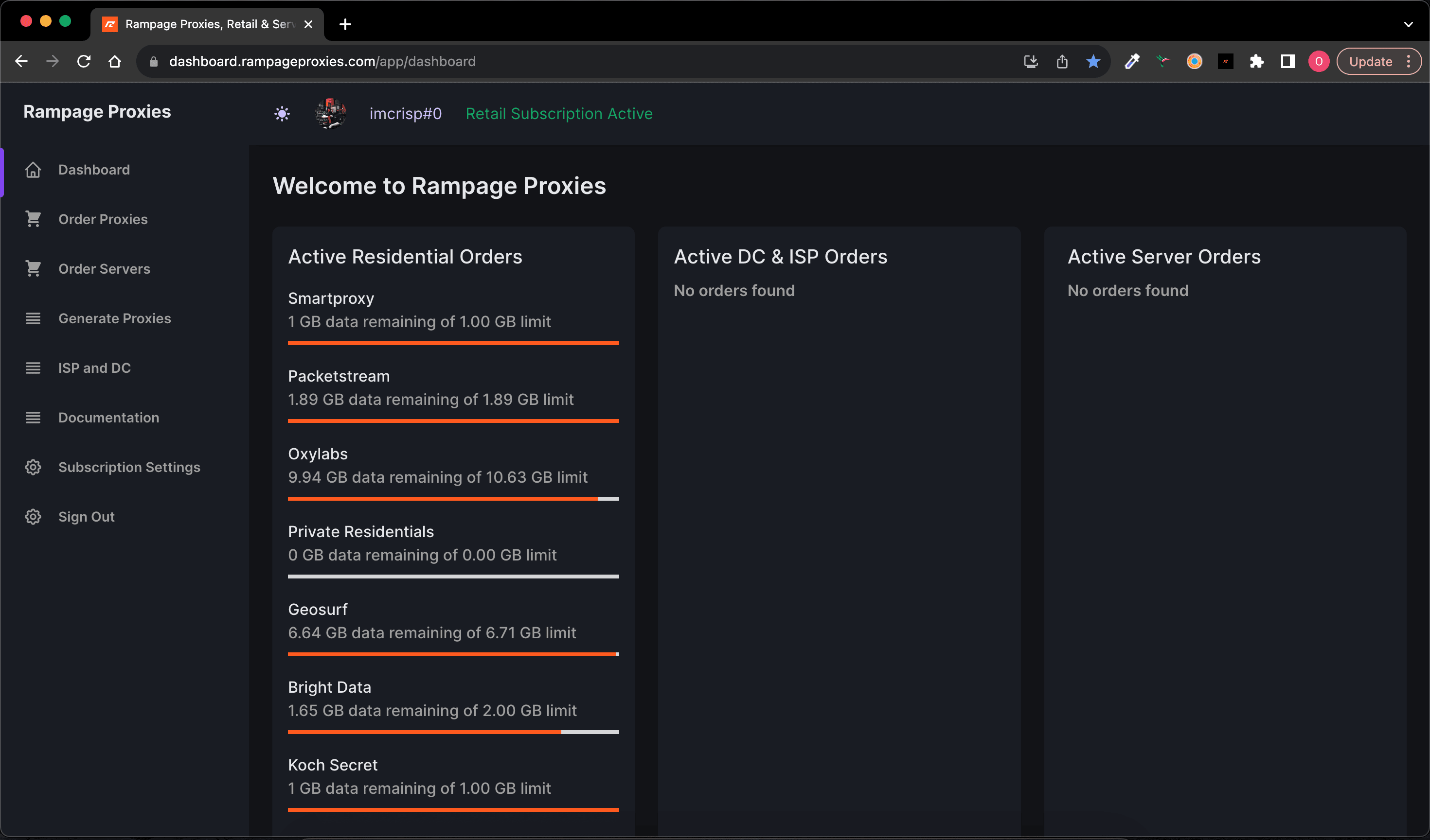Screen dimensions: 1430x840
Task: Click the Generate Proxies list icon
Action: (x=33, y=318)
